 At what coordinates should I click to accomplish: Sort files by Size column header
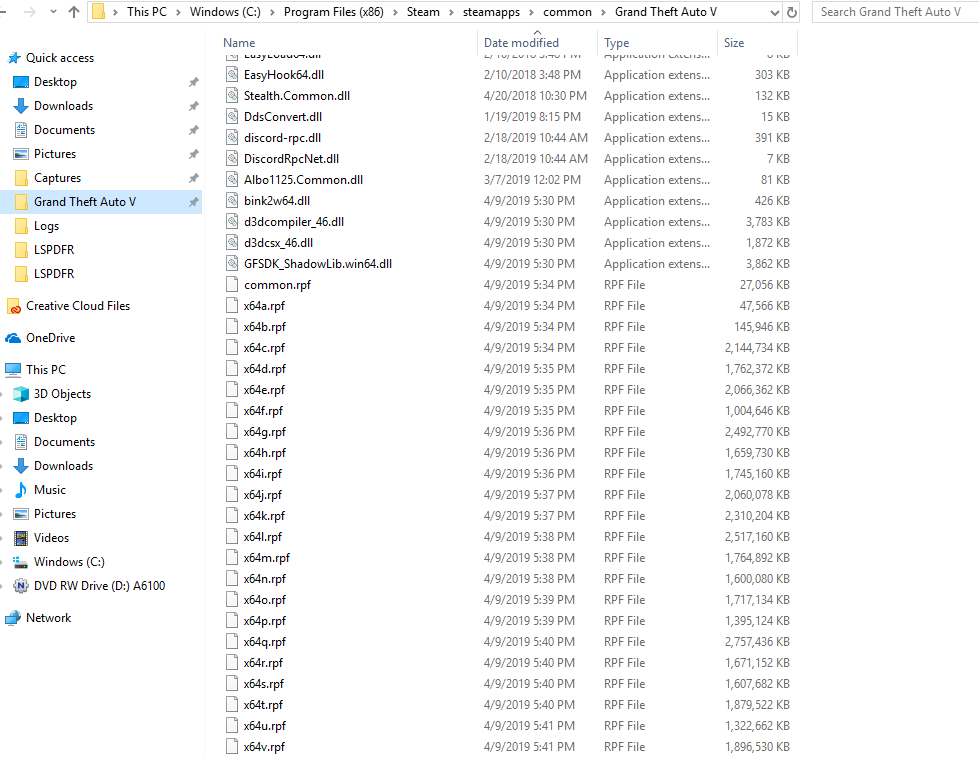tap(734, 42)
